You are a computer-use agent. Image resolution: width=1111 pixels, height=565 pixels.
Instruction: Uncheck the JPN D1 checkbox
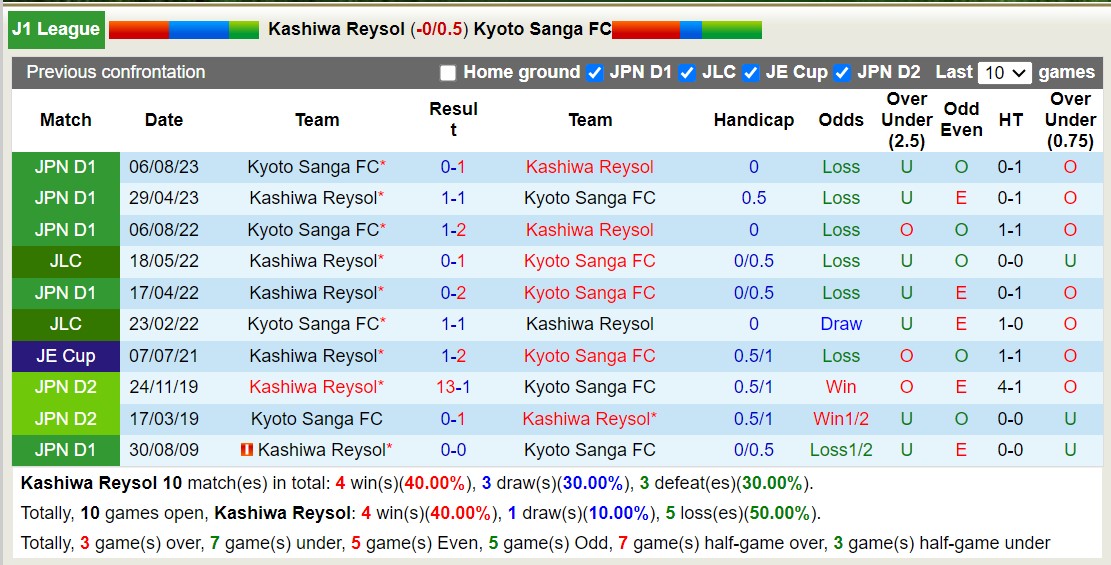pos(595,73)
